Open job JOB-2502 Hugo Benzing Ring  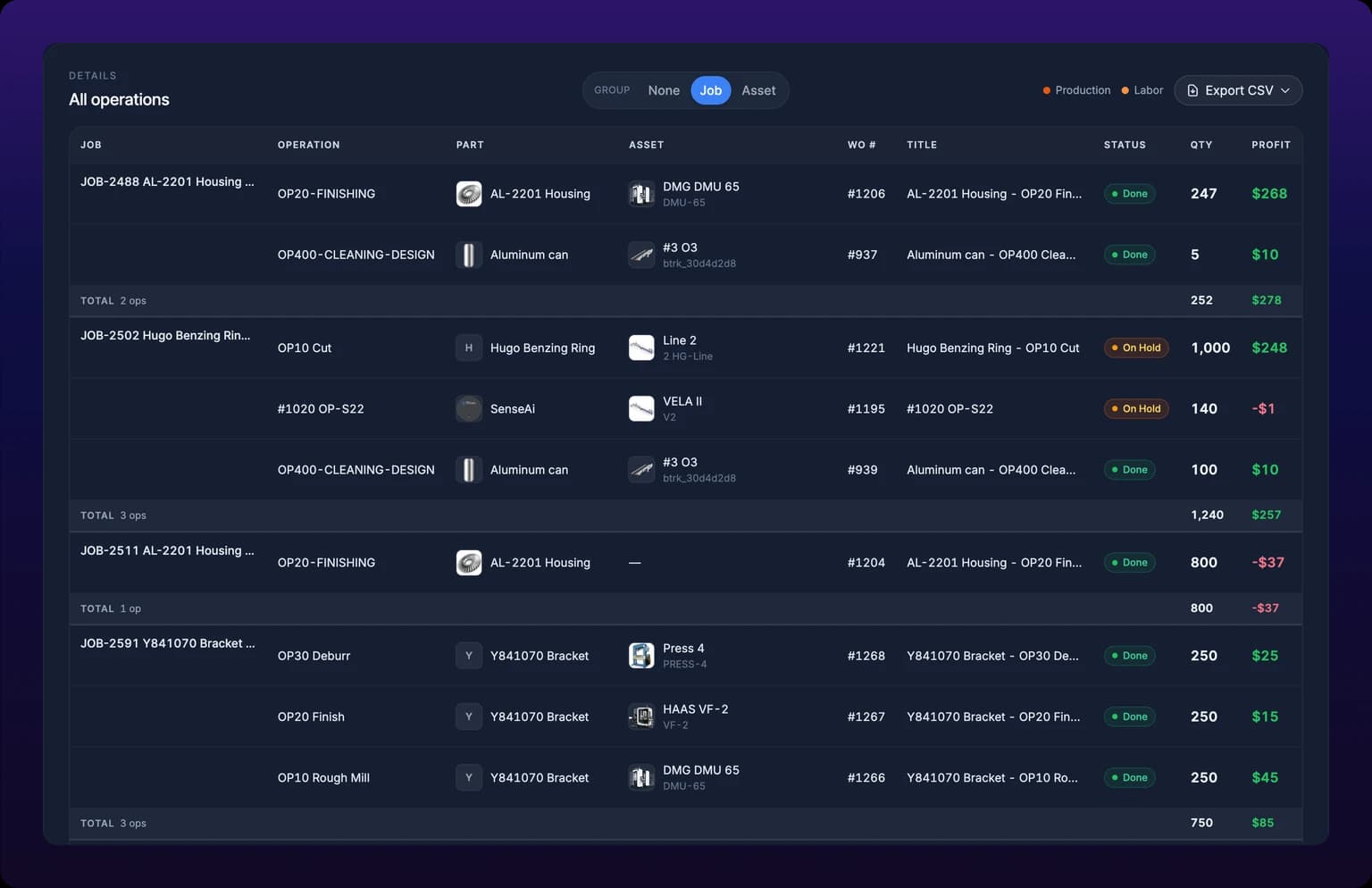(165, 335)
